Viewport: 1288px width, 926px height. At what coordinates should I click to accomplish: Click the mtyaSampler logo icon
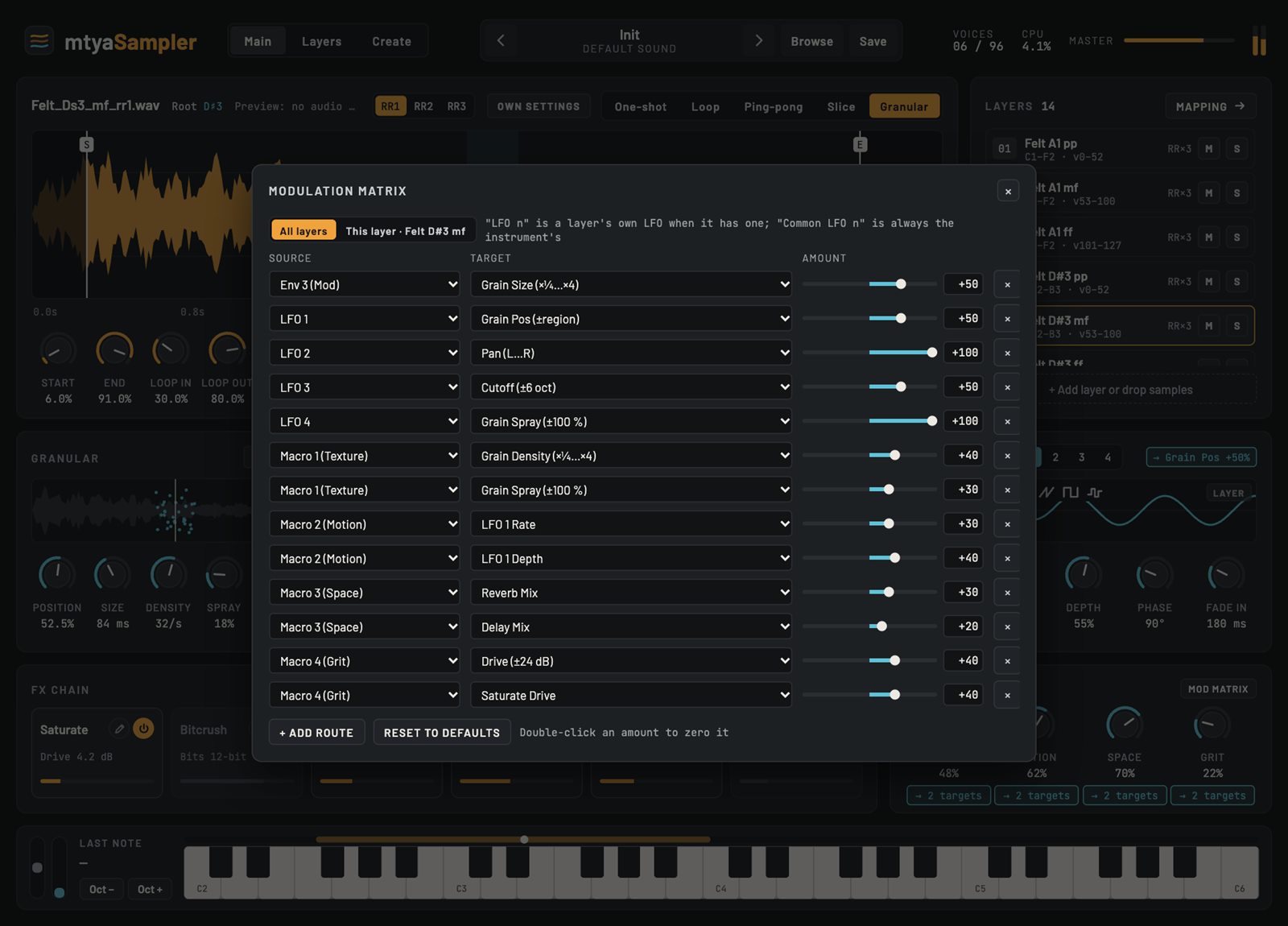[x=39, y=40]
